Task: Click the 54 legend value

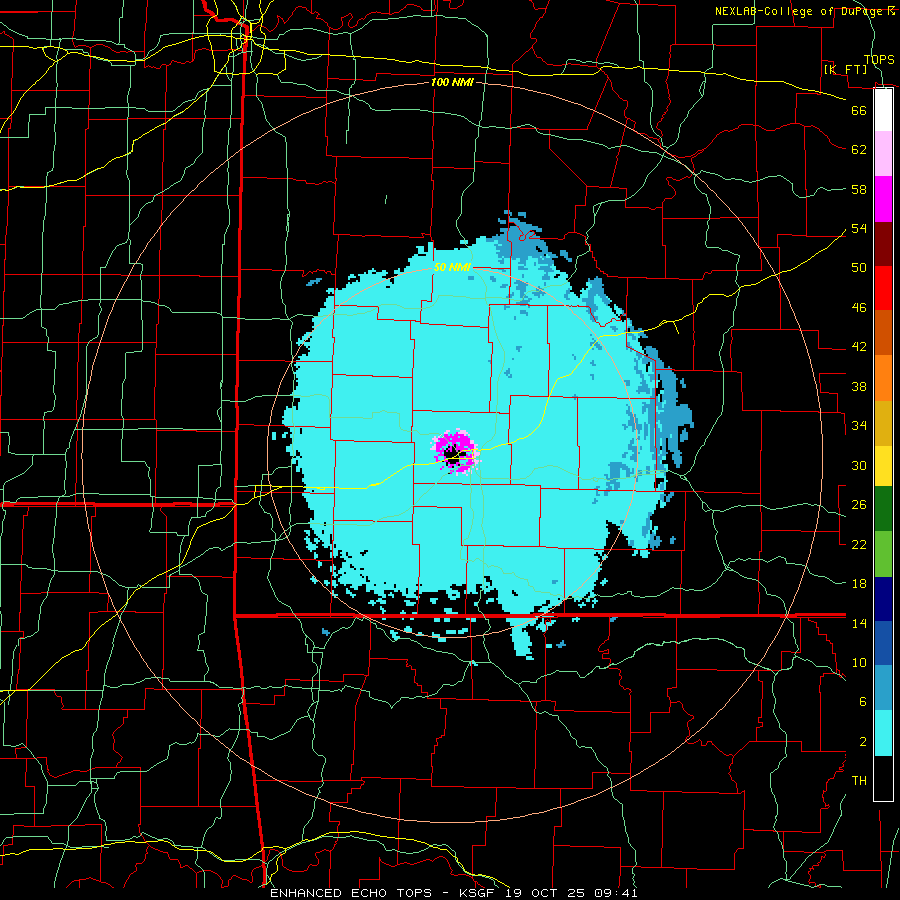Action: (x=859, y=228)
